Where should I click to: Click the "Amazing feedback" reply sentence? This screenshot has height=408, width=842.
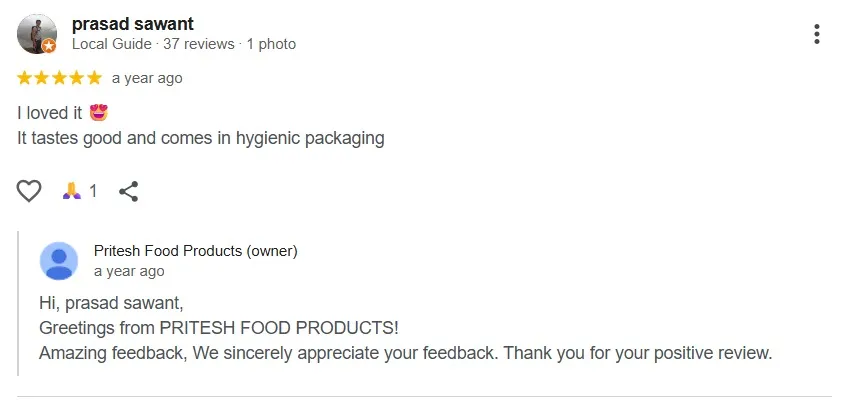click(x=405, y=353)
